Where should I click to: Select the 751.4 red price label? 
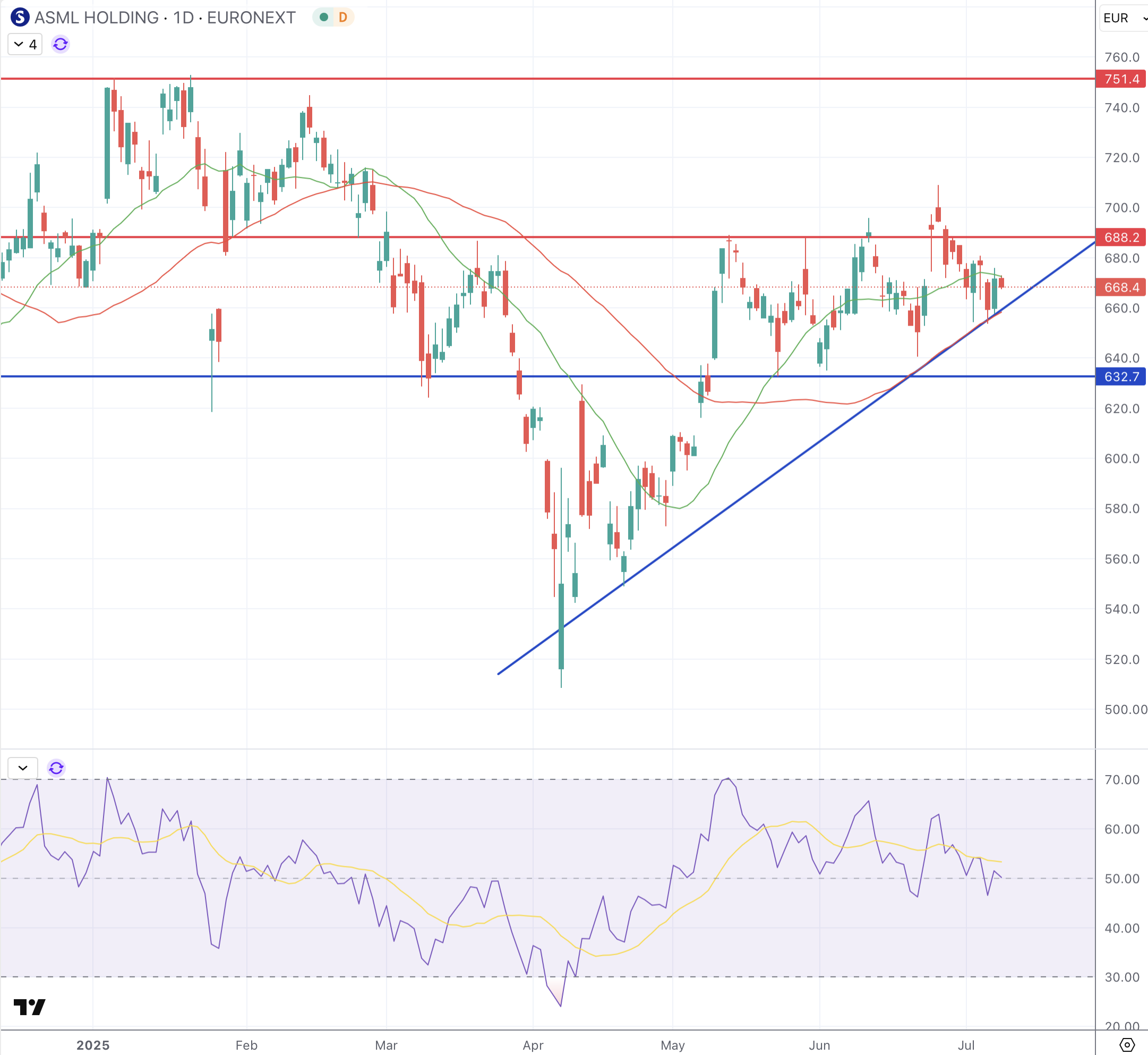point(1120,79)
